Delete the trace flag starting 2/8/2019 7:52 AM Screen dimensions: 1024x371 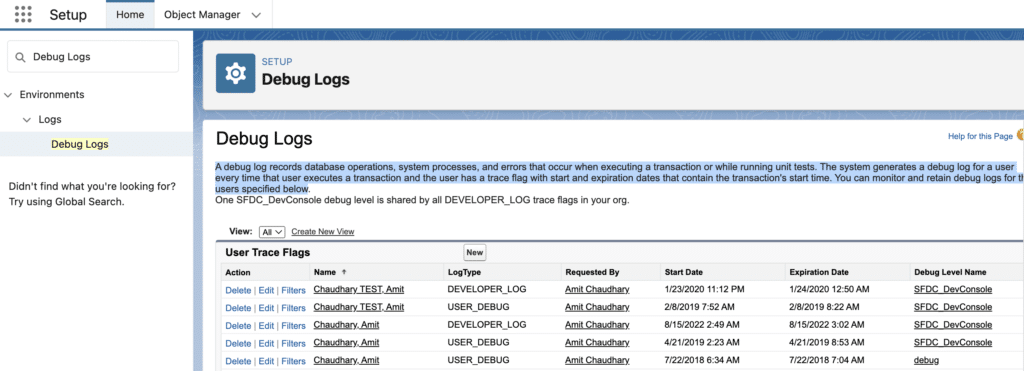click(238, 308)
